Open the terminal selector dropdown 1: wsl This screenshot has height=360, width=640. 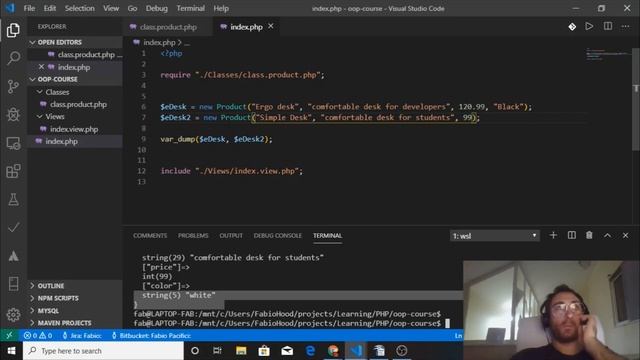pyautogui.click(x=494, y=236)
